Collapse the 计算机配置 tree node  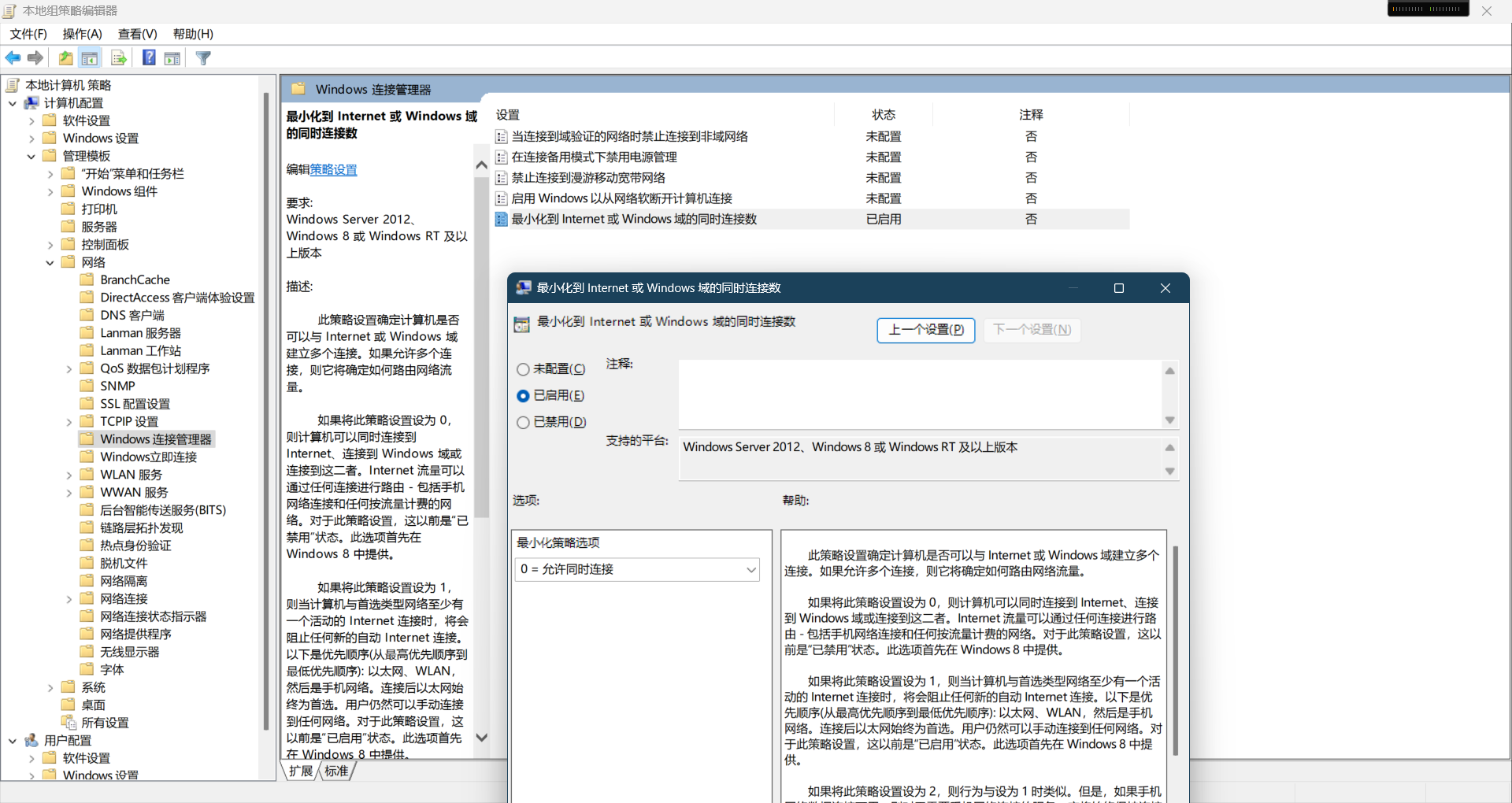[x=13, y=103]
